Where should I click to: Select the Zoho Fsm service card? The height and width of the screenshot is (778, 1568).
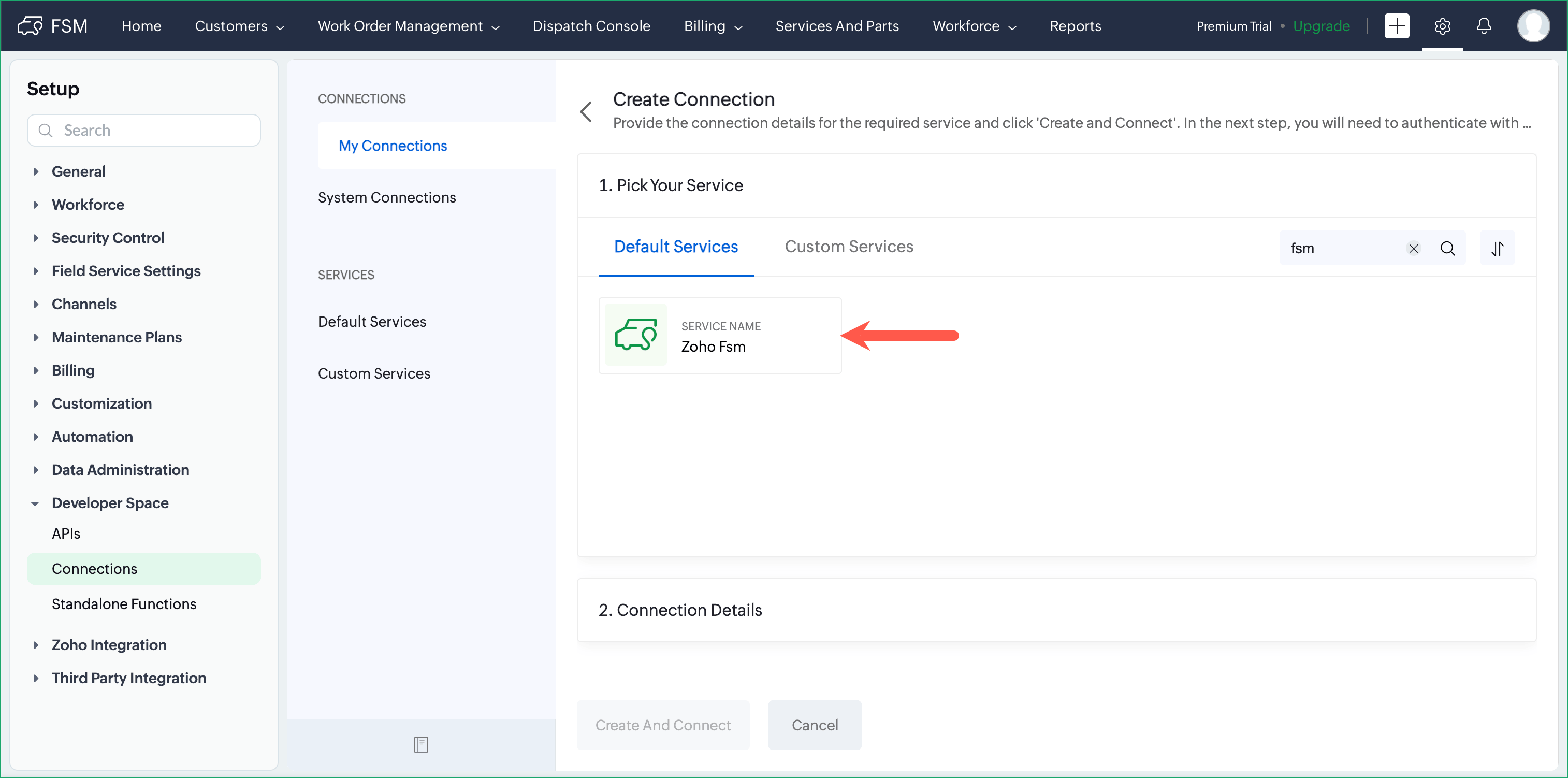719,336
